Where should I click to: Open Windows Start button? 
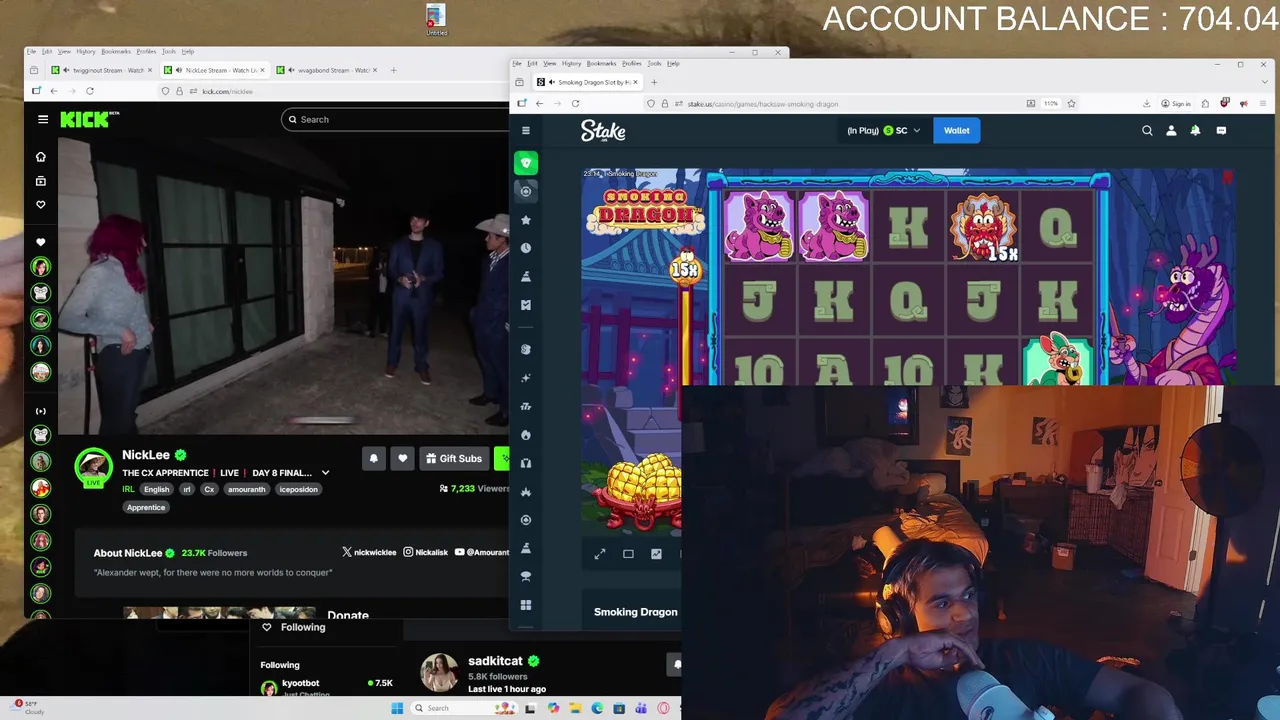coord(397,708)
